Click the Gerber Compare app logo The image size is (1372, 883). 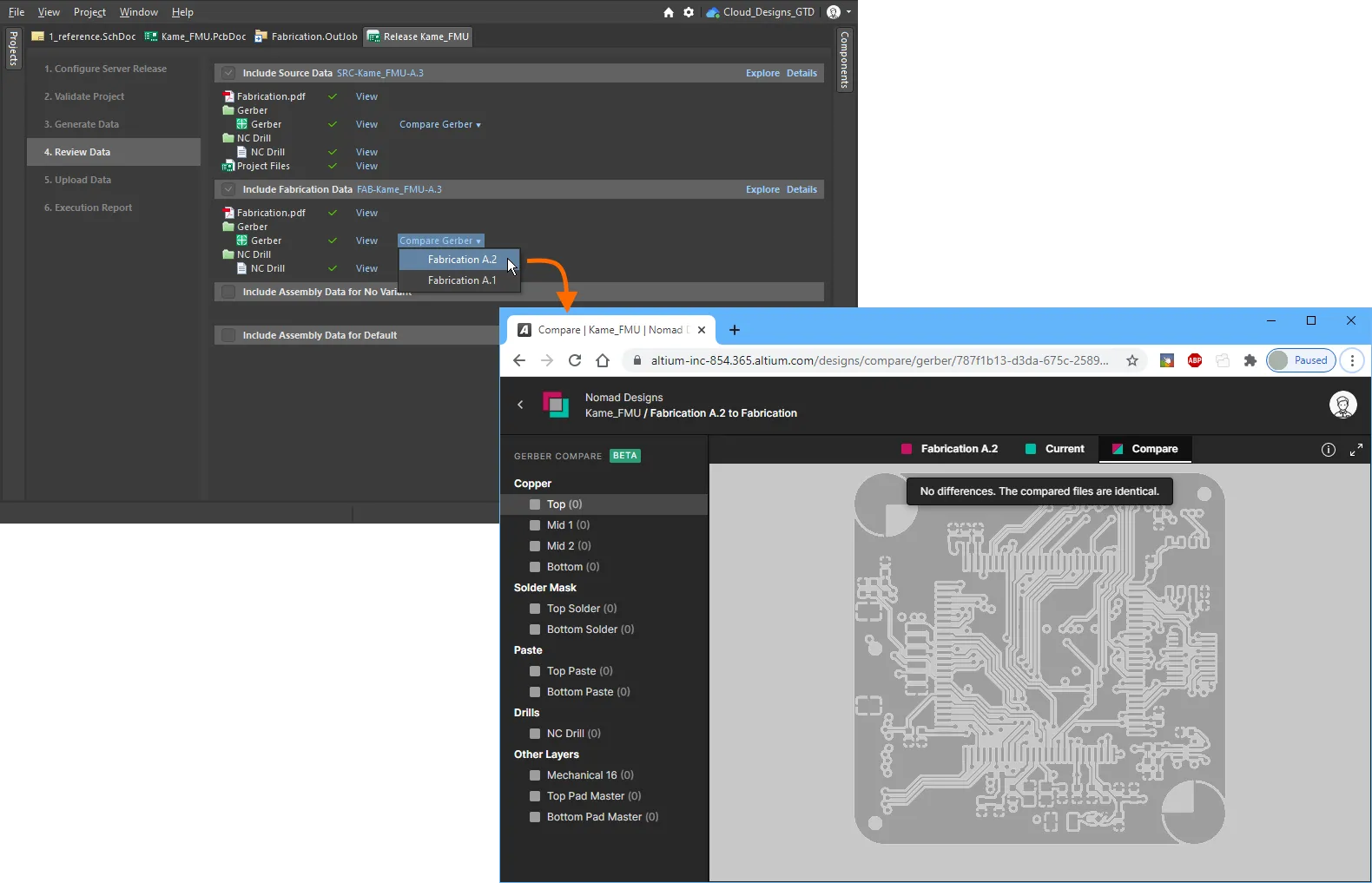pyautogui.click(x=556, y=405)
